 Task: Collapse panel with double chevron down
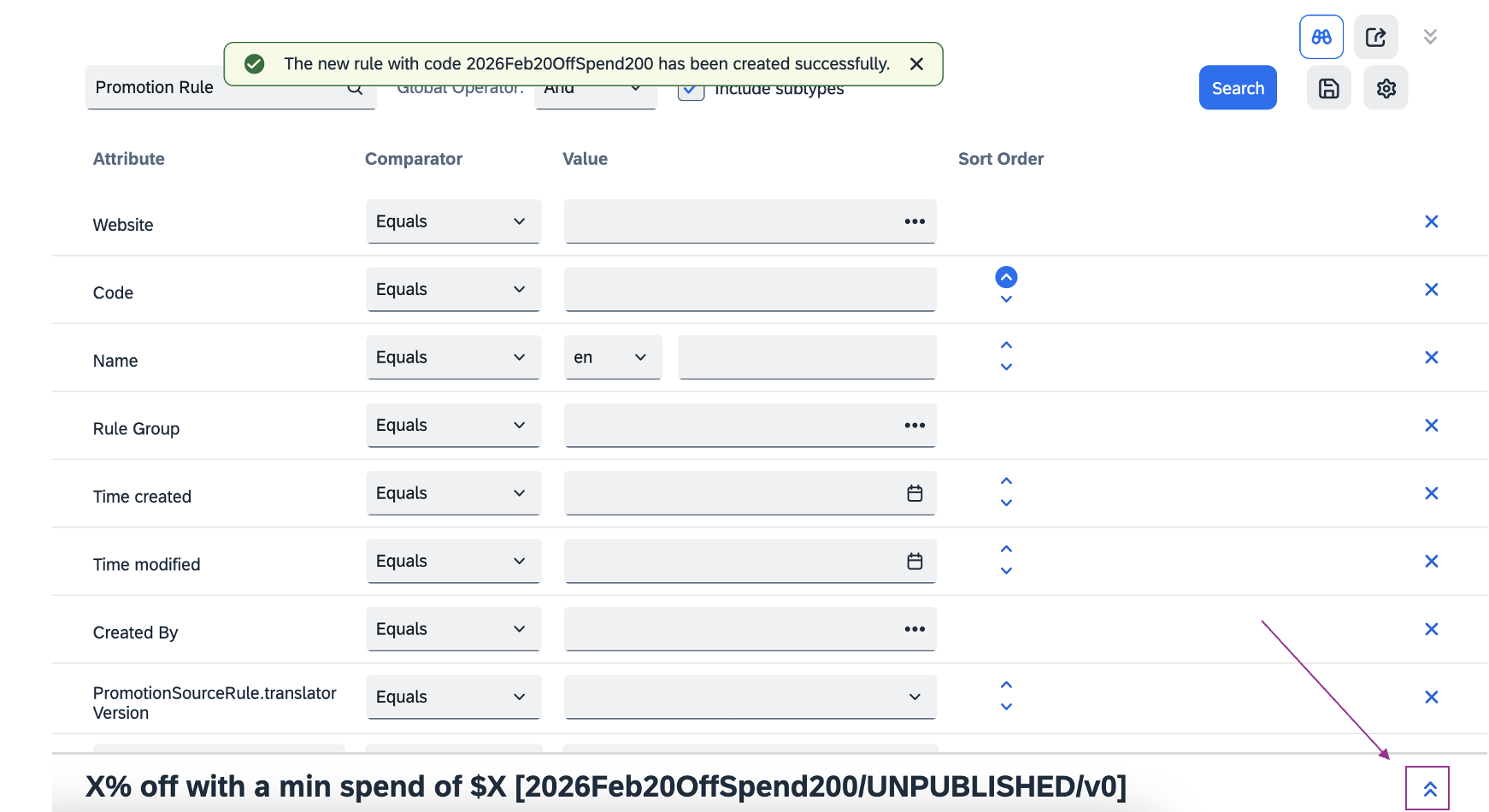(1430, 37)
